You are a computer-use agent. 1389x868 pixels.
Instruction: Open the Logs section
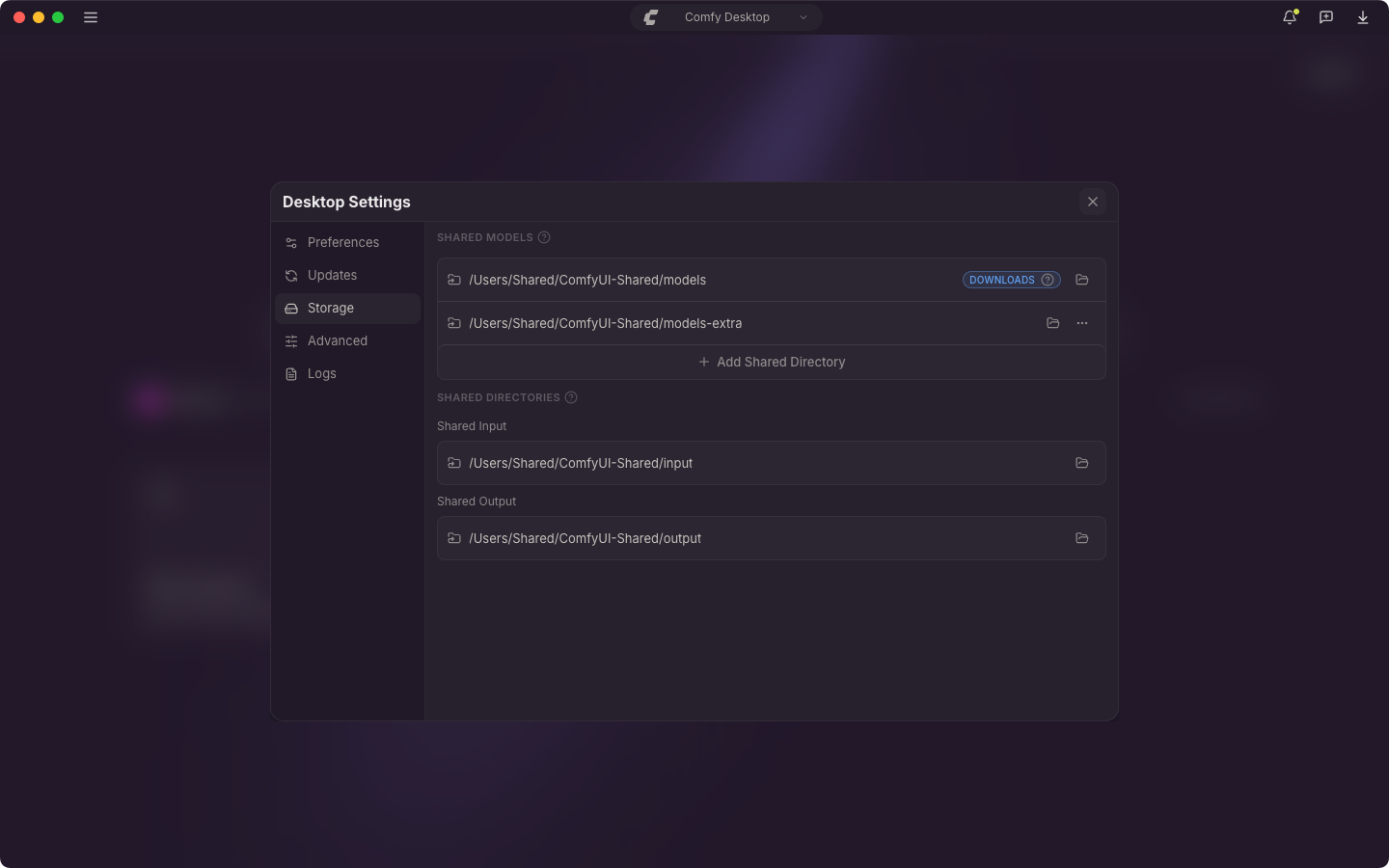coord(348,373)
